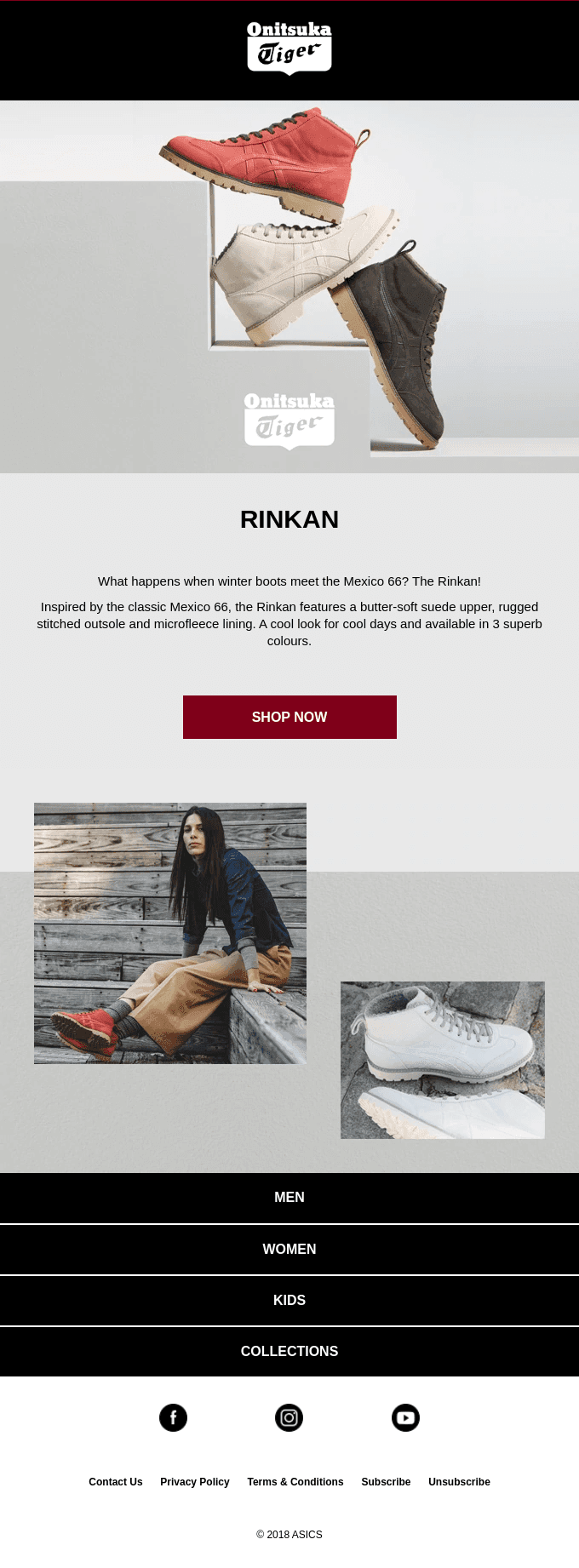Viewport: 579px width, 1568px height.
Task: Open the Instagram social icon
Action: click(x=289, y=1417)
